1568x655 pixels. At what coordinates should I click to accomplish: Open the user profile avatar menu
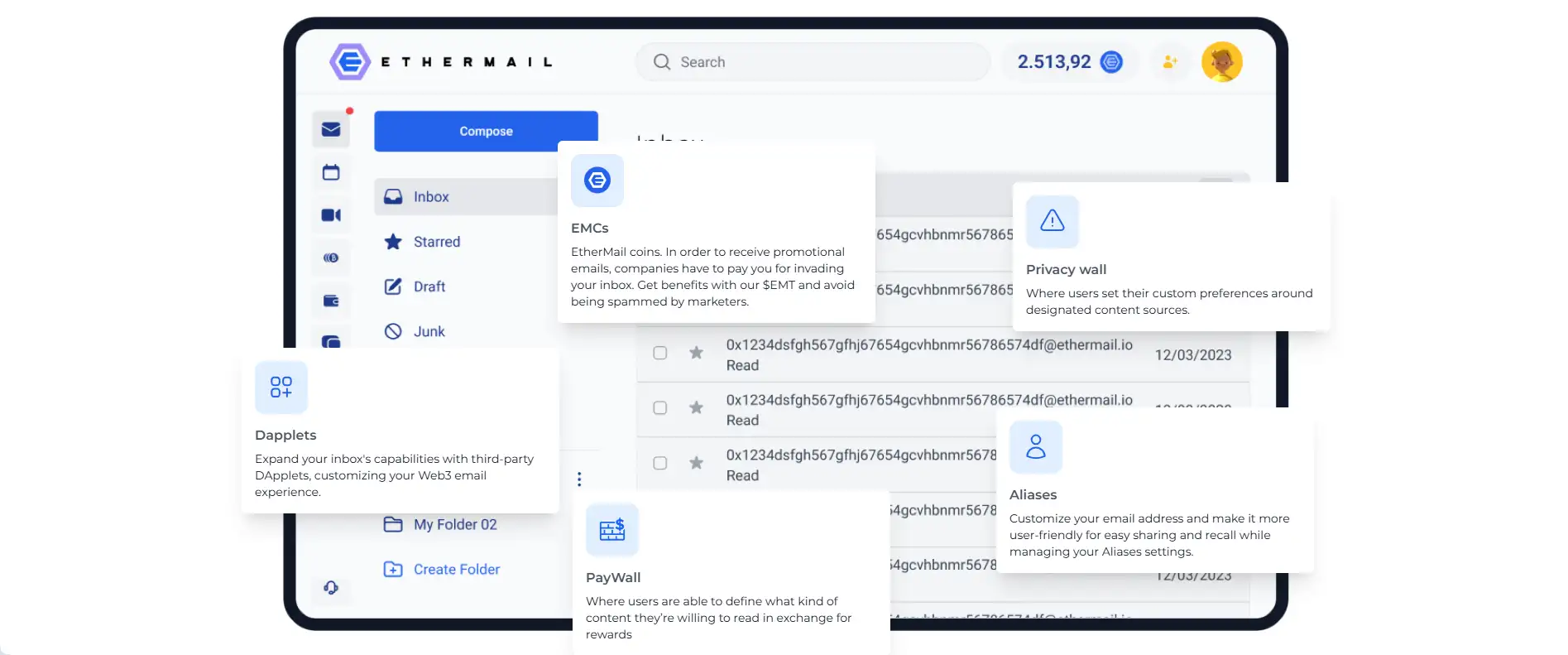[x=1221, y=62]
